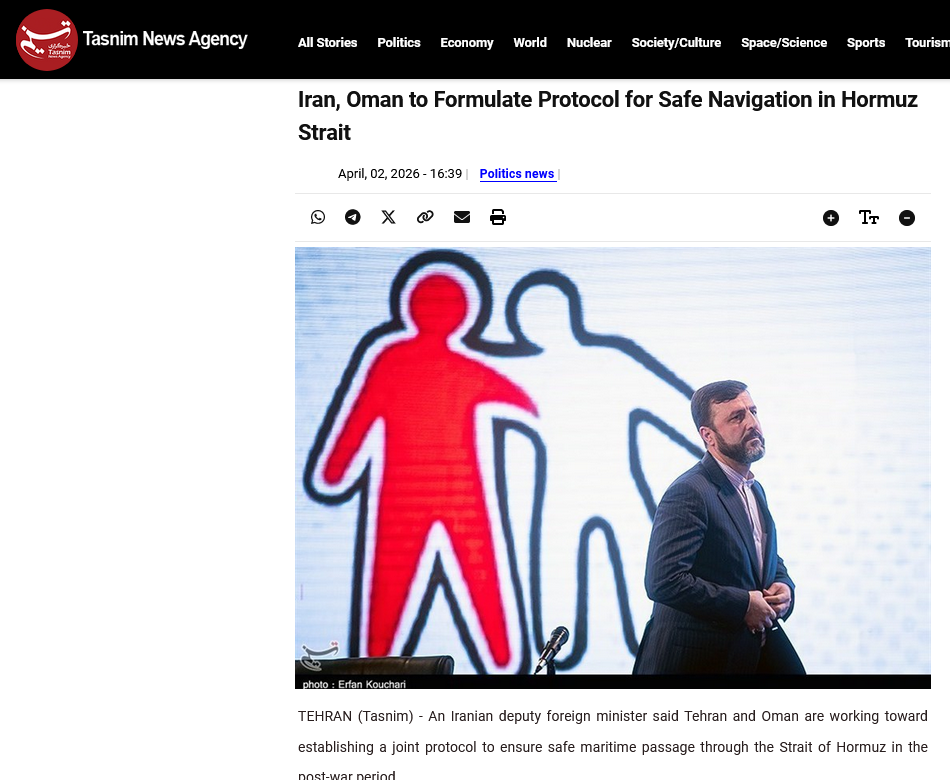Copy article link icon
Image resolution: width=950 pixels, height=780 pixels.
click(x=425, y=217)
